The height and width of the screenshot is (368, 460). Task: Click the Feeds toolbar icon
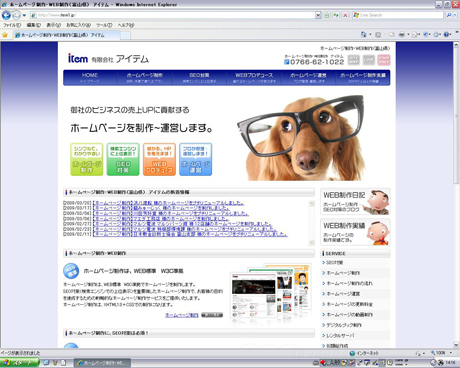coord(378,35)
